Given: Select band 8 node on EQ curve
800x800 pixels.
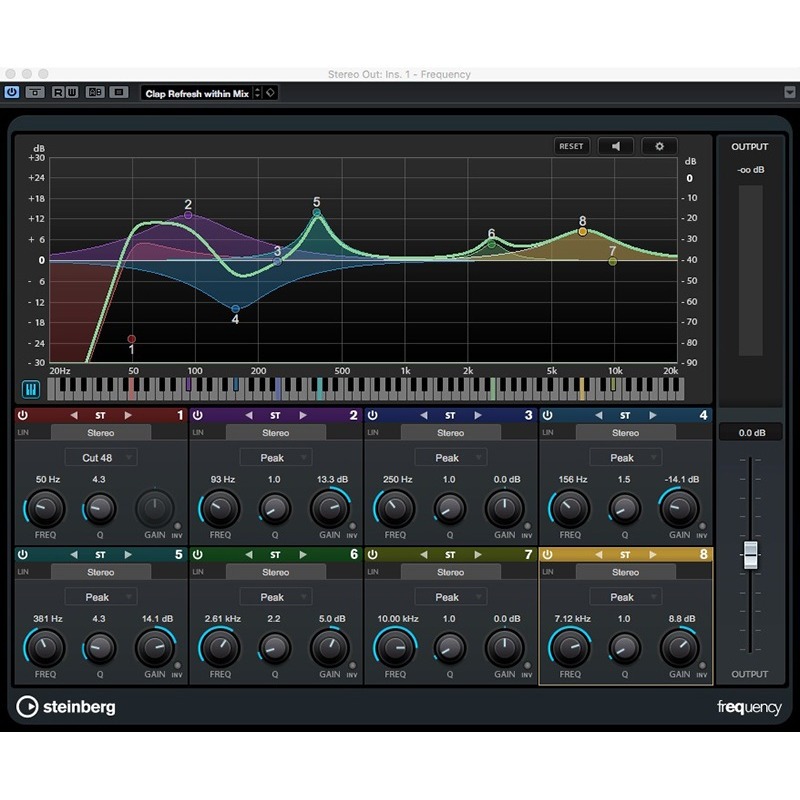Looking at the screenshot, I should (x=583, y=232).
